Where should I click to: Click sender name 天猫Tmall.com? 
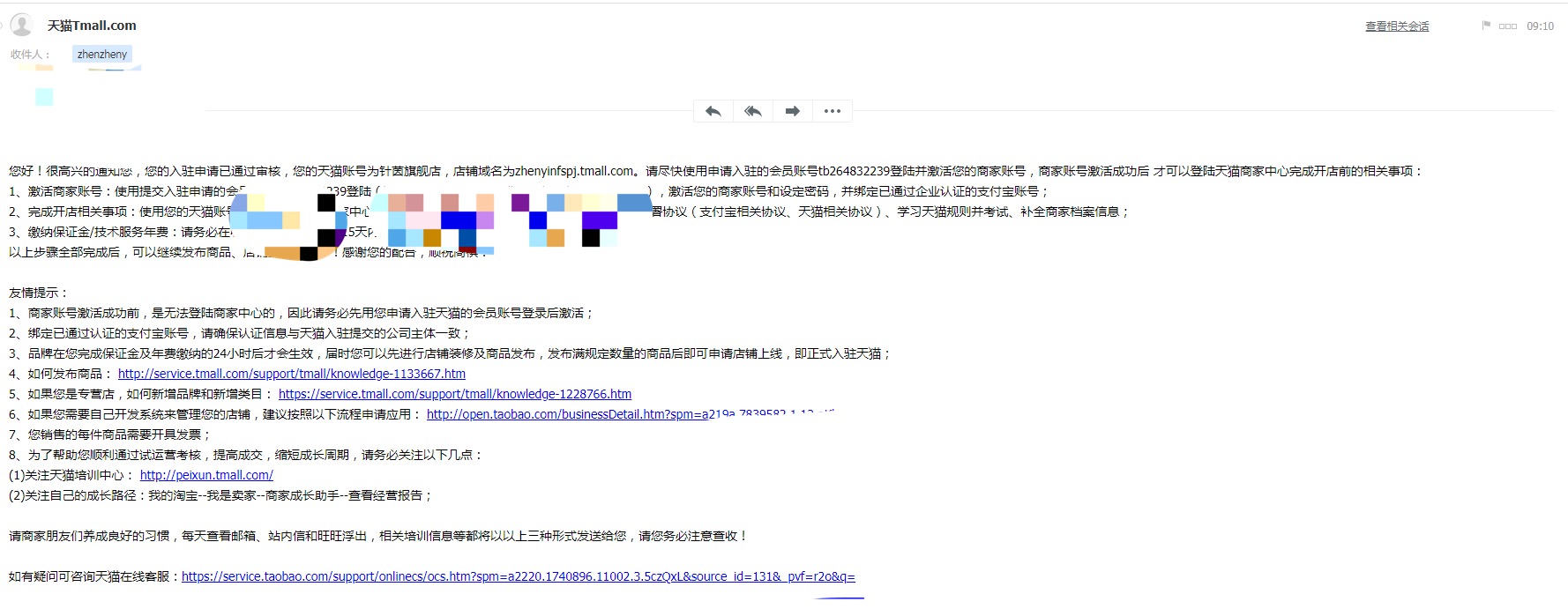[x=92, y=26]
